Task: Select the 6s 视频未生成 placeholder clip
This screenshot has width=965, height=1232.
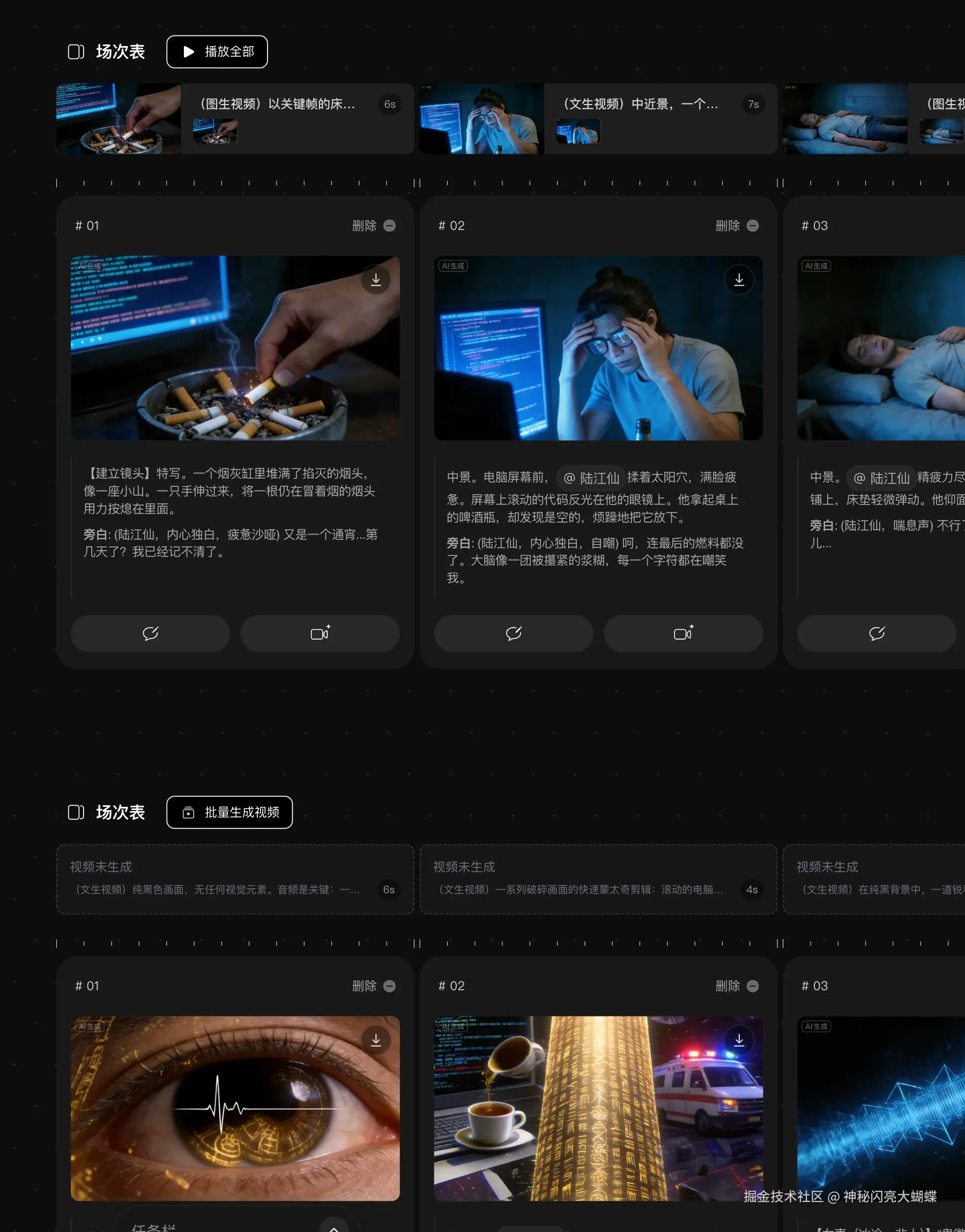Action: point(234,880)
